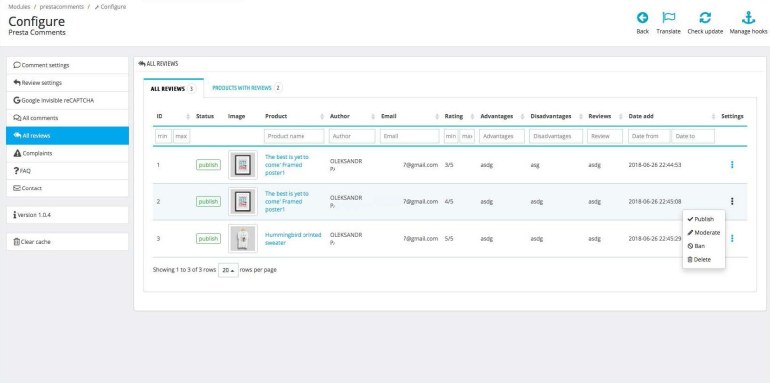Click publish status badge for review 3
770x383 pixels.
point(208,239)
